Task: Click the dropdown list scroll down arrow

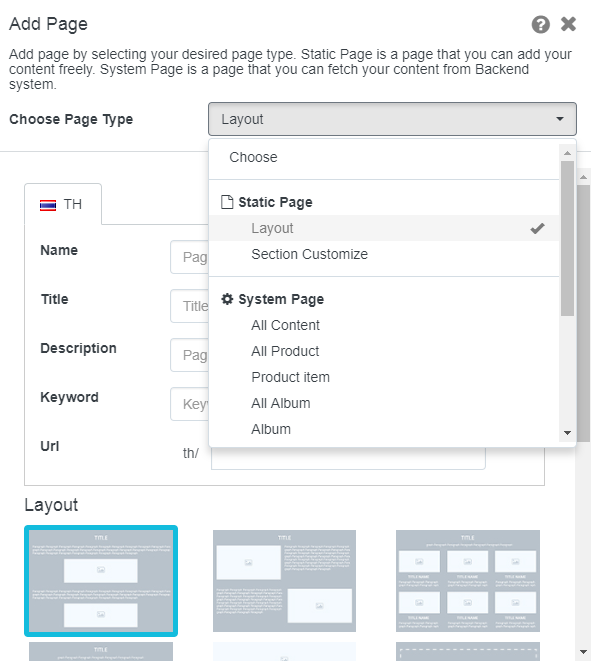Action: (567, 433)
